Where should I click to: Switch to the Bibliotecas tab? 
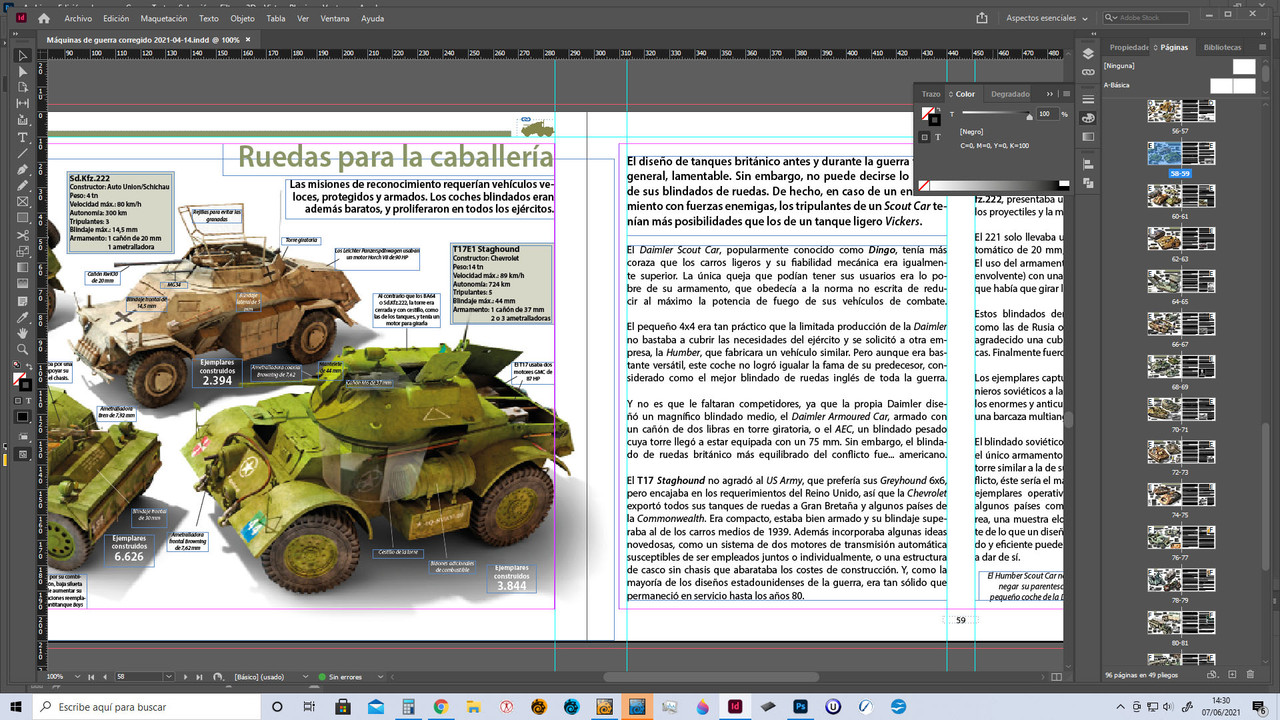(x=1222, y=47)
